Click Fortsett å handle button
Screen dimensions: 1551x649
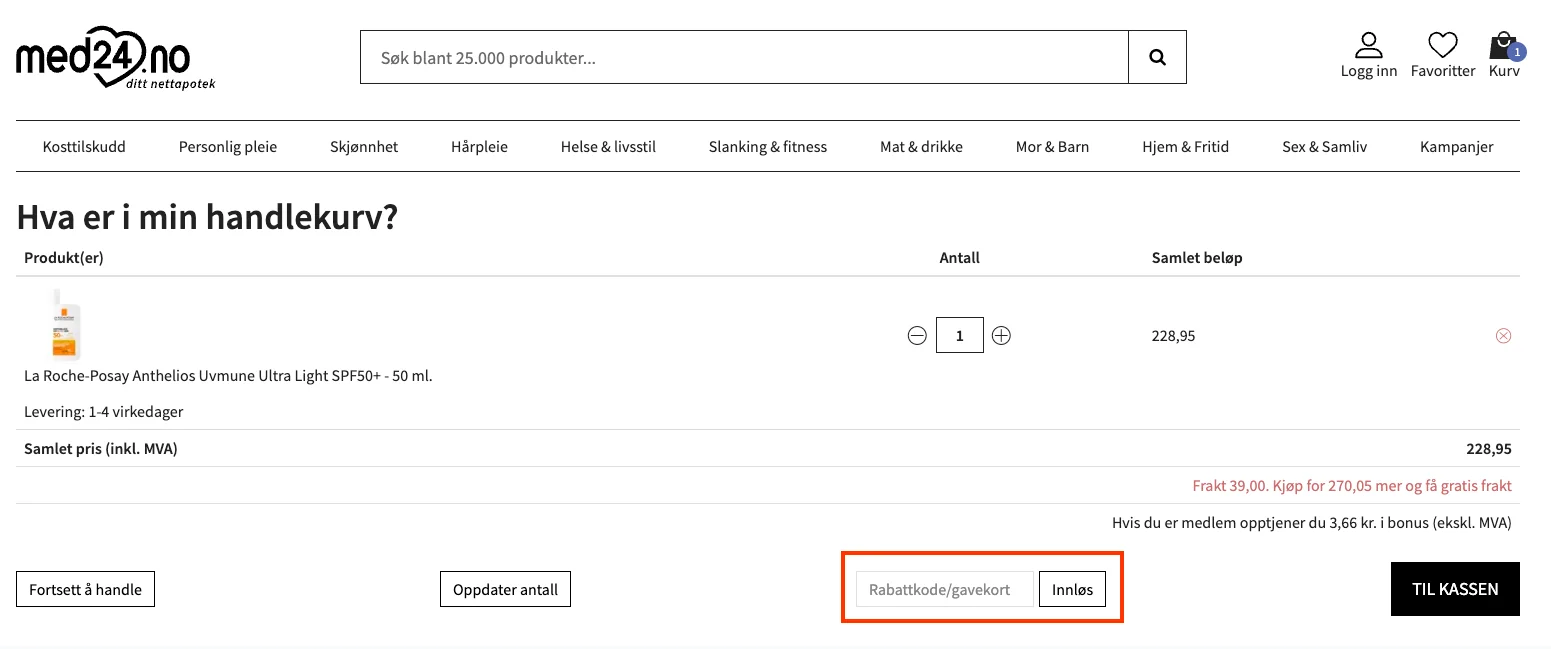pyautogui.click(x=85, y=589)
